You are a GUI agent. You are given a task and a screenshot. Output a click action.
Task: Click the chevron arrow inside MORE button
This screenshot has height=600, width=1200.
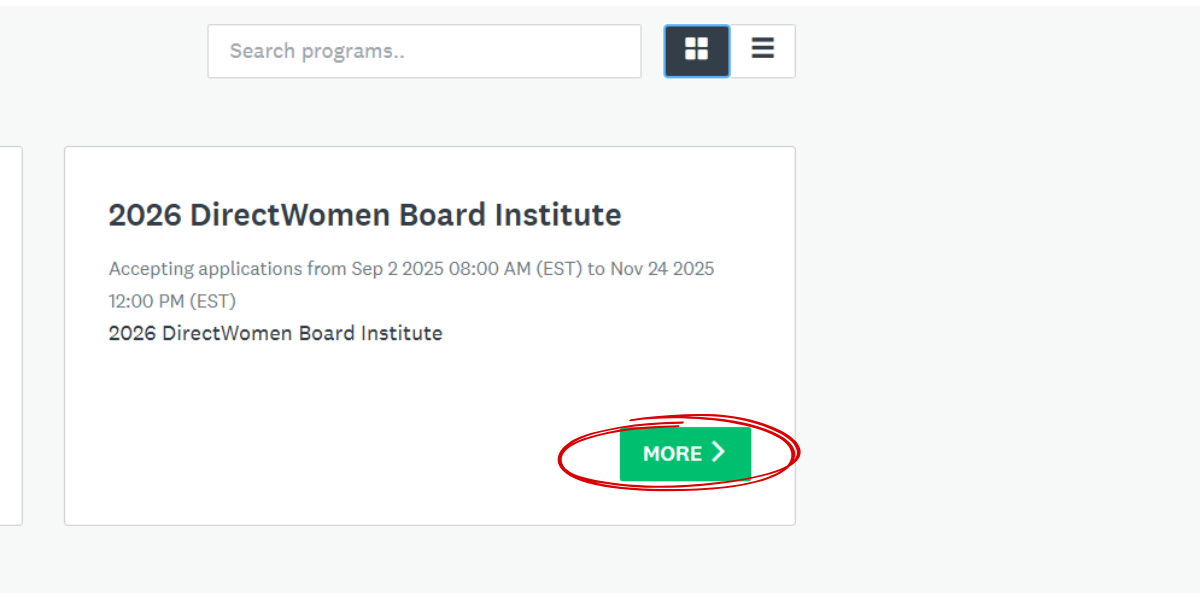[x=718, y=453]
